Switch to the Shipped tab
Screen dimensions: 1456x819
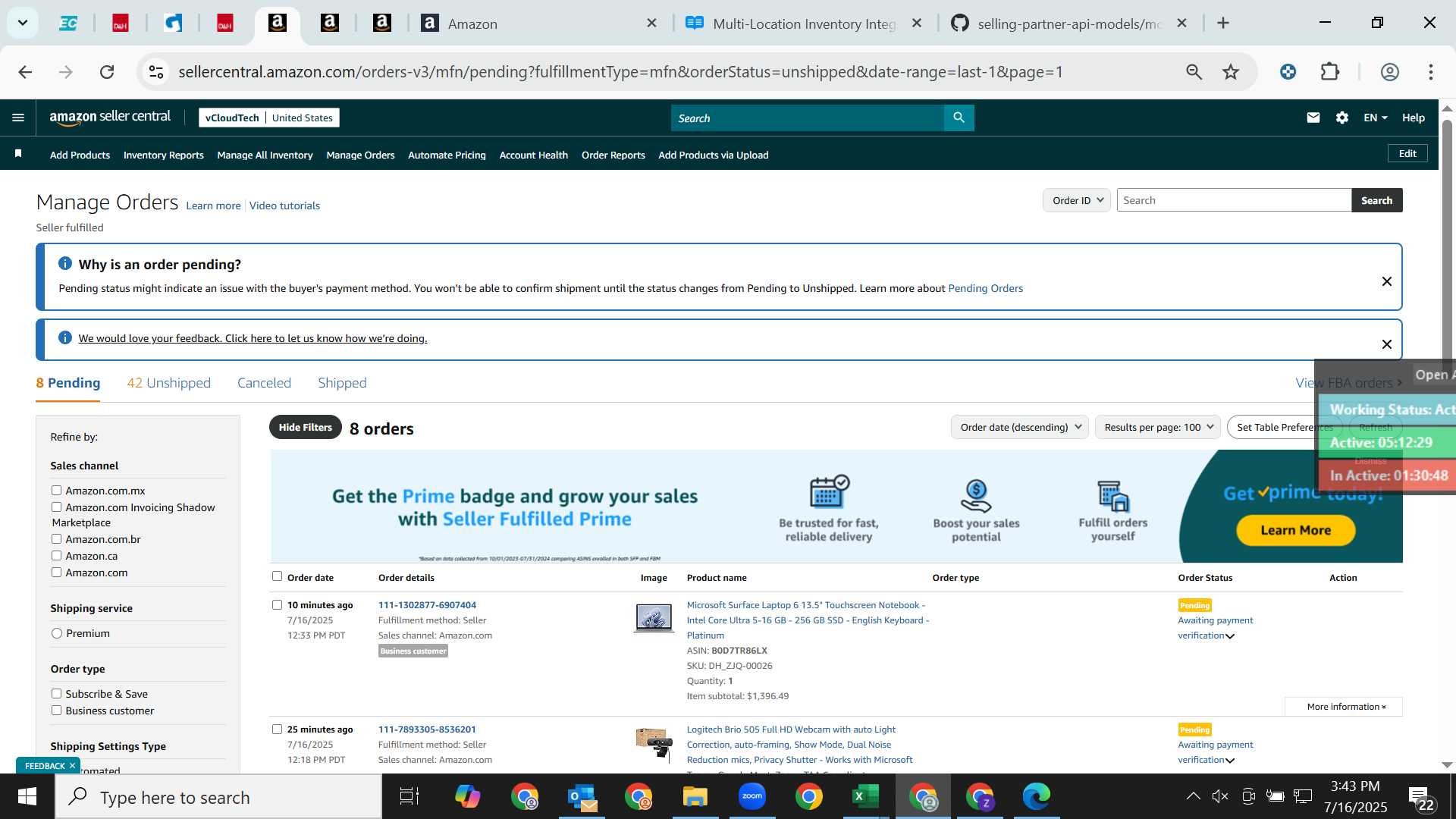[x=342, y=383]
